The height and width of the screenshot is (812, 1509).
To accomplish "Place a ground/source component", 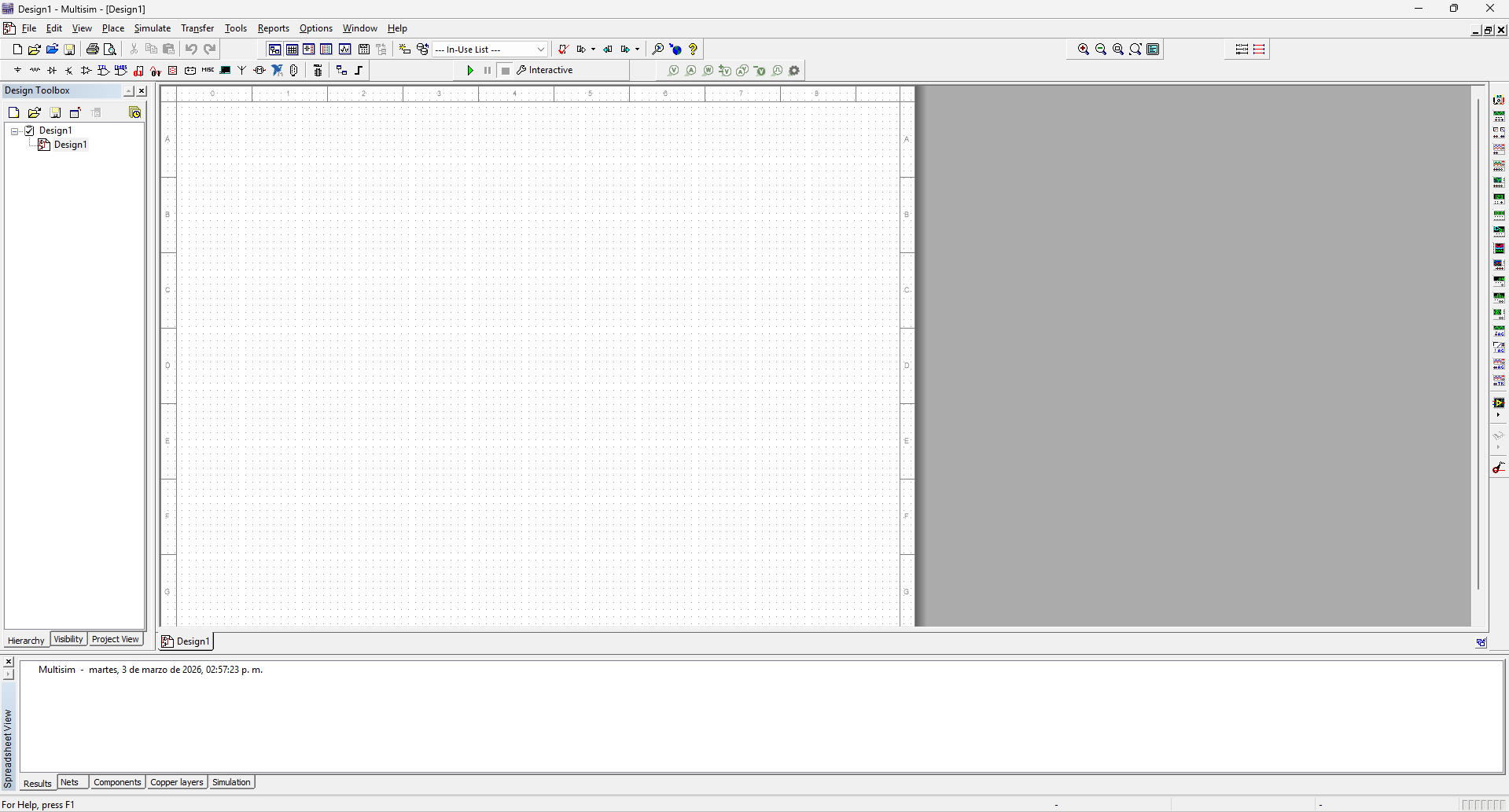I will [17, 70].
